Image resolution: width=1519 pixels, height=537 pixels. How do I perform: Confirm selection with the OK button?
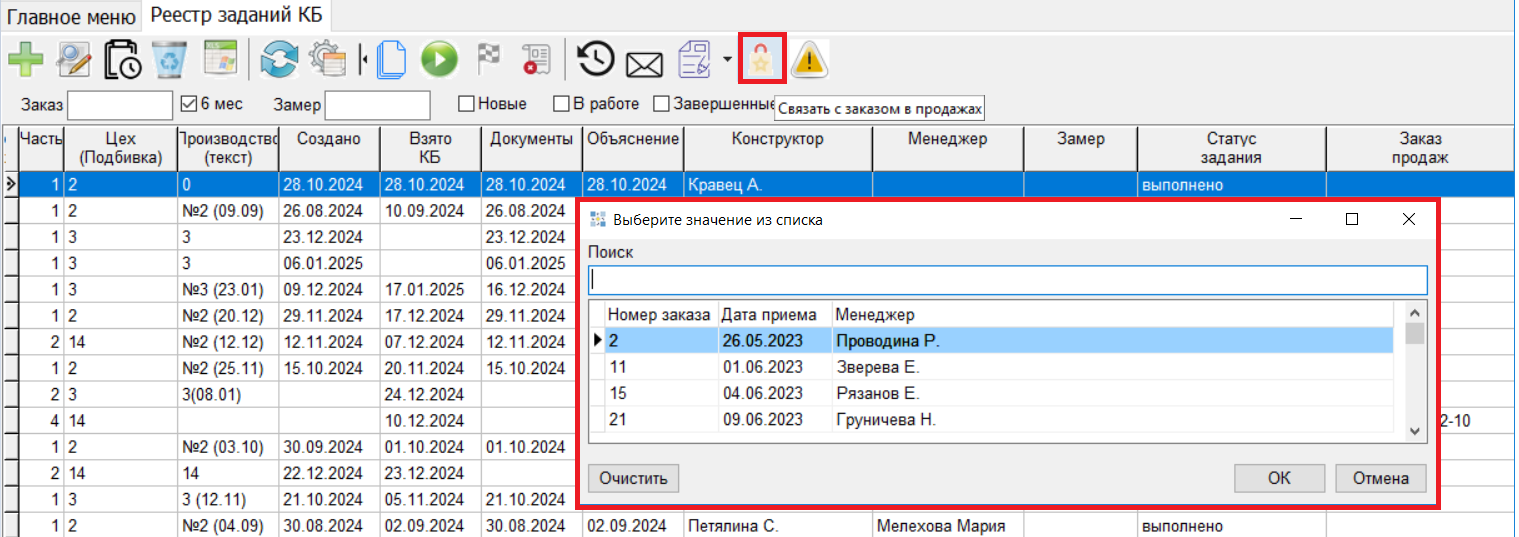pyautogui.click(x=1279, y=478)
